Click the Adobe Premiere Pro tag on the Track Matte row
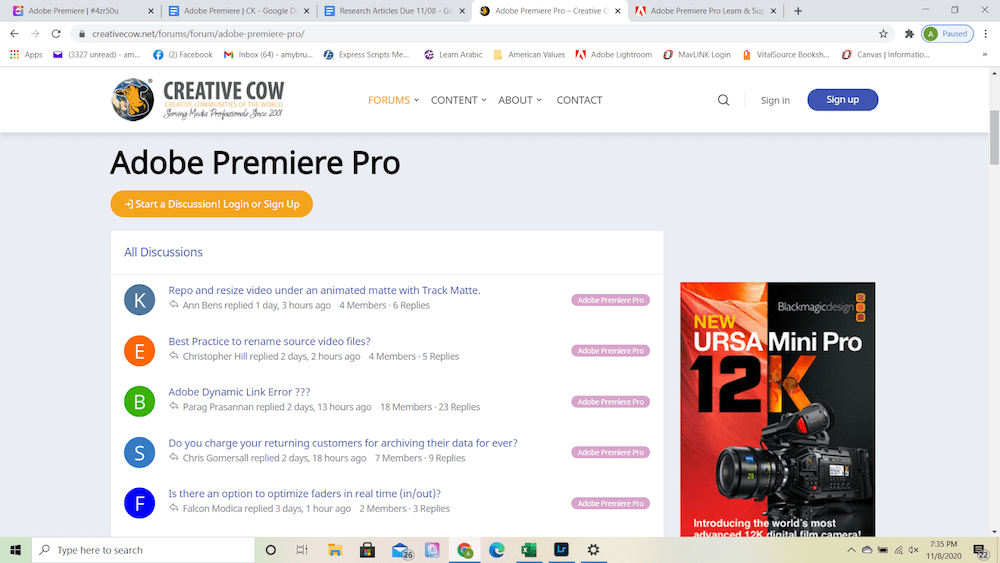 (x=610, y=300)
